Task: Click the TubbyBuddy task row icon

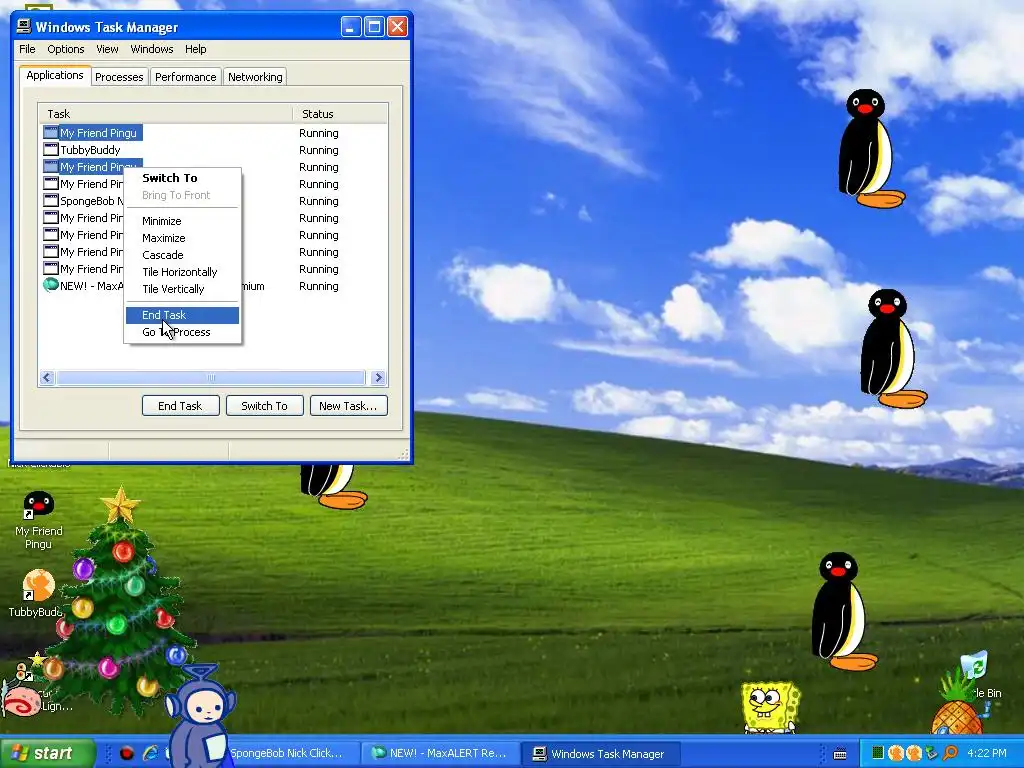Action: tap(51, 150)
